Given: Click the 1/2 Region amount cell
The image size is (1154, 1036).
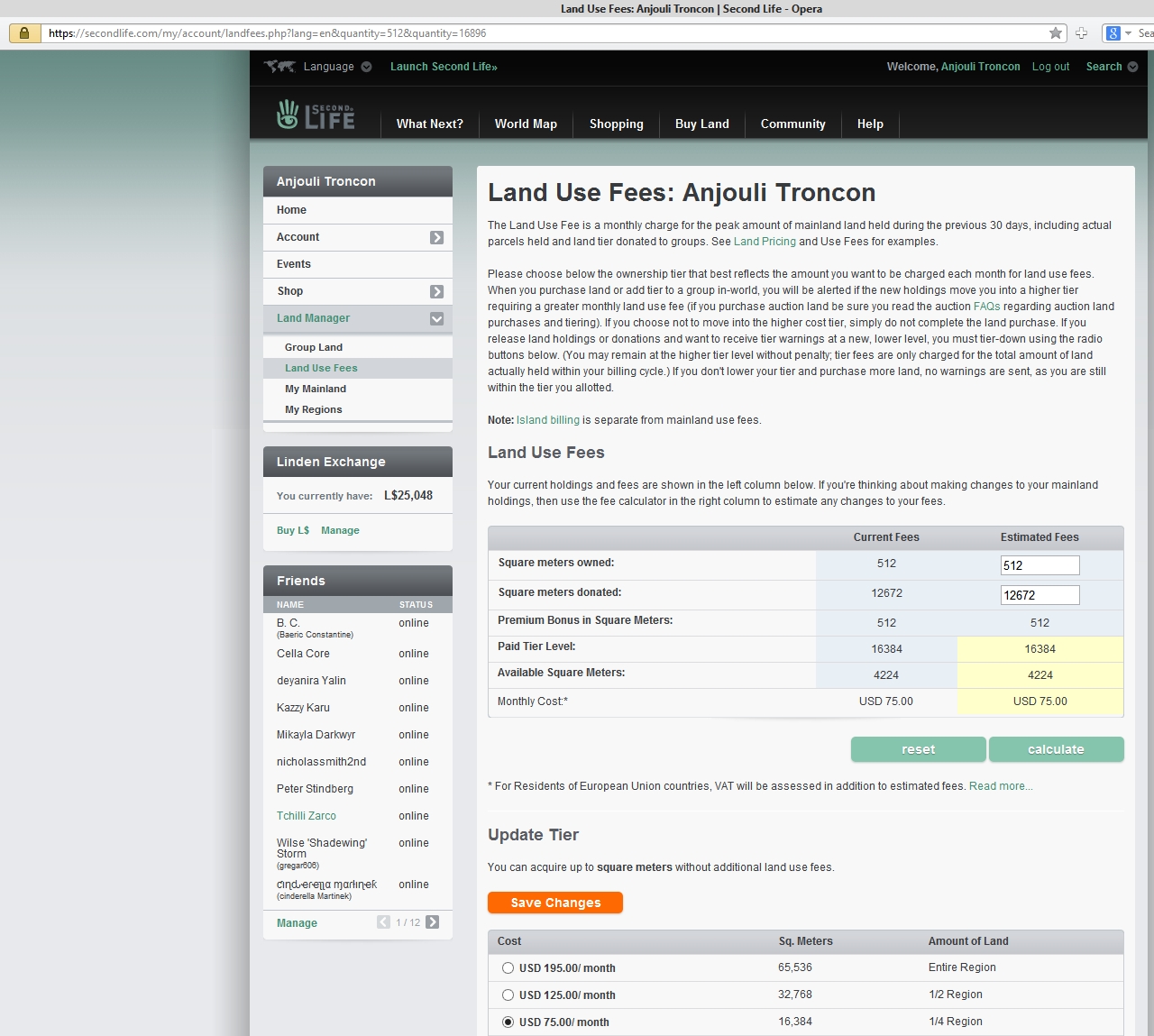Looking at the screenshot, I should 956,995.
